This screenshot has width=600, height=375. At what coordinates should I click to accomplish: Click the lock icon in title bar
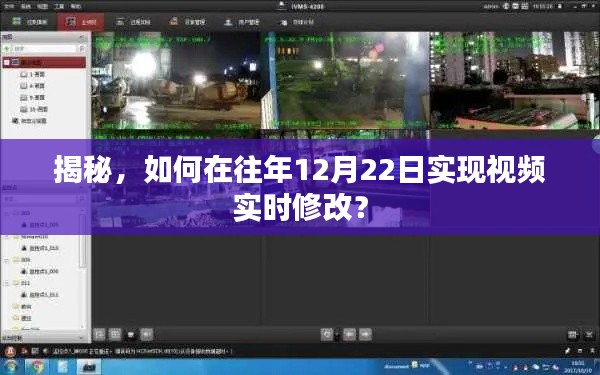click(561, 6)
